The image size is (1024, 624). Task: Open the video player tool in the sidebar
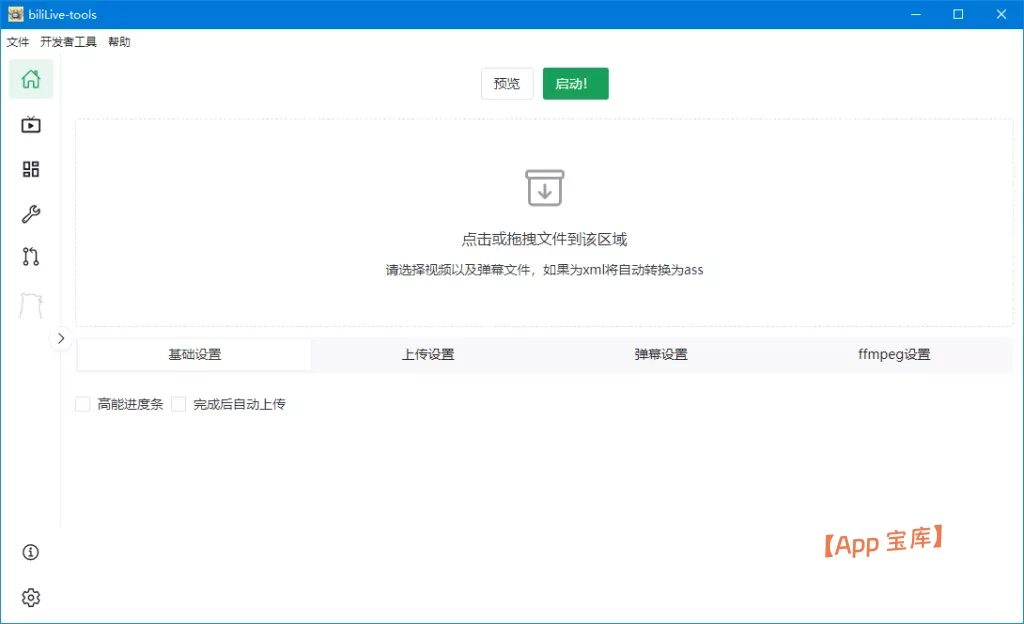pyautogui.click(x=31, y=125)
